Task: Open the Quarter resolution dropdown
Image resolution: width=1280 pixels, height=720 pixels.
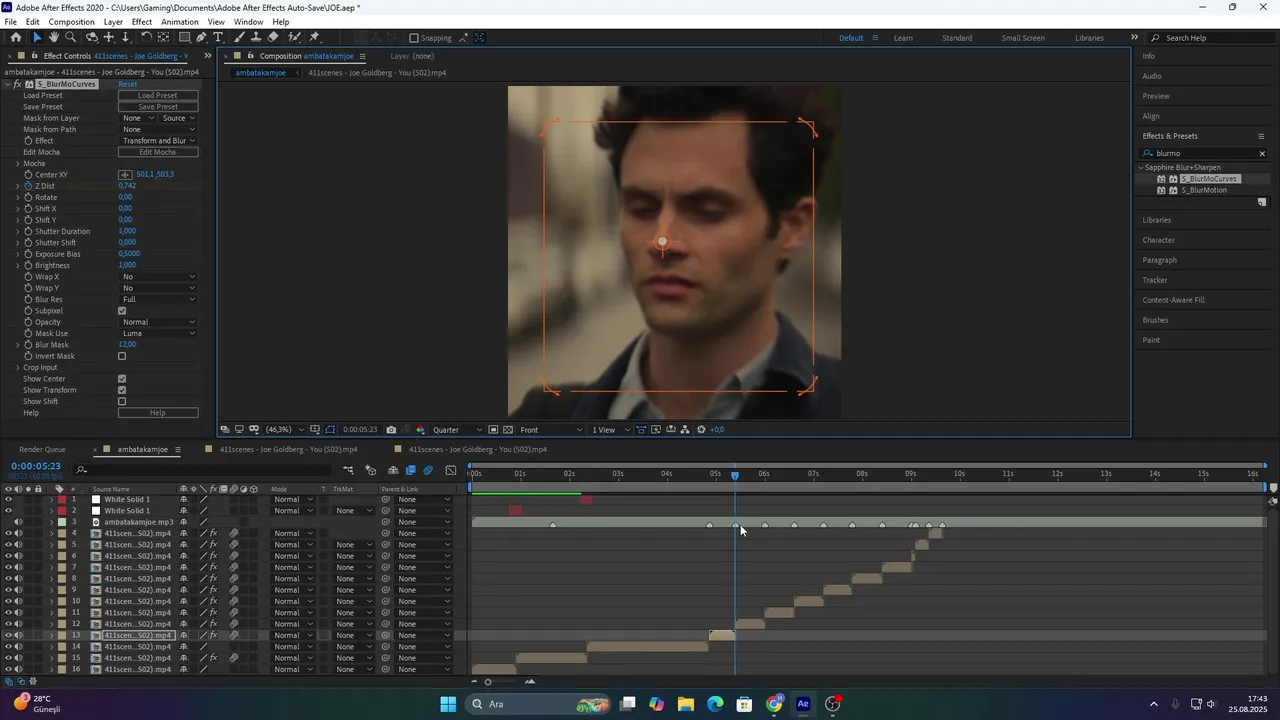Action: click(x=457, y=430)
